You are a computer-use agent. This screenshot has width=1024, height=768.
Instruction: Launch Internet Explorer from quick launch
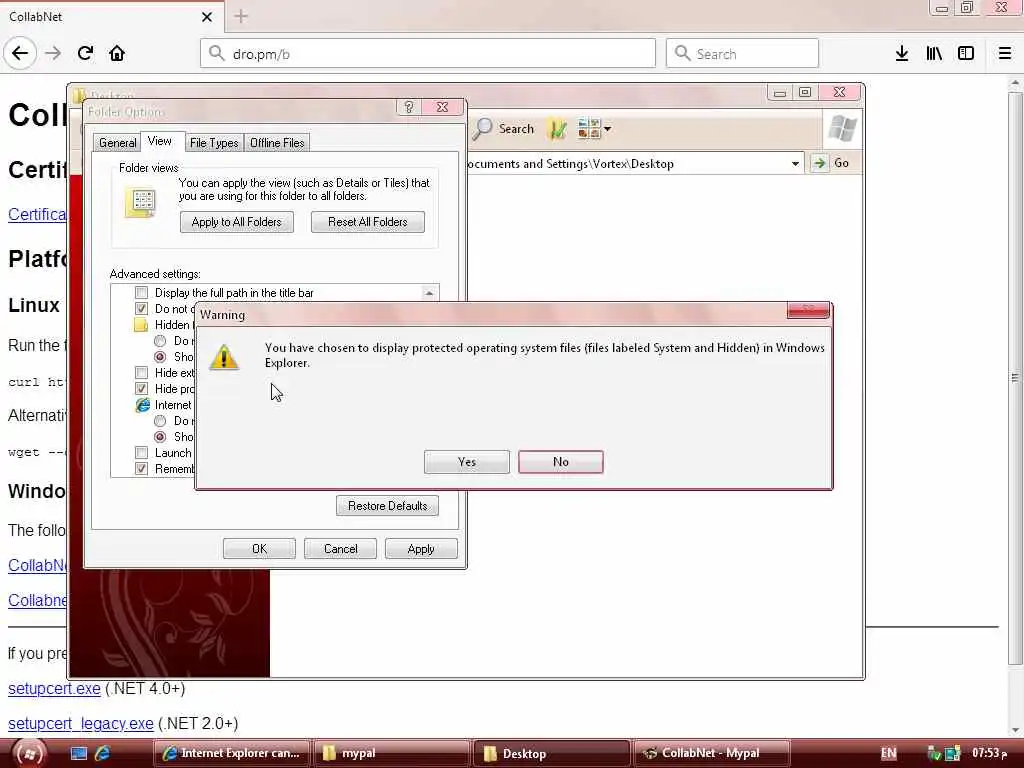[x=103, y=754]
